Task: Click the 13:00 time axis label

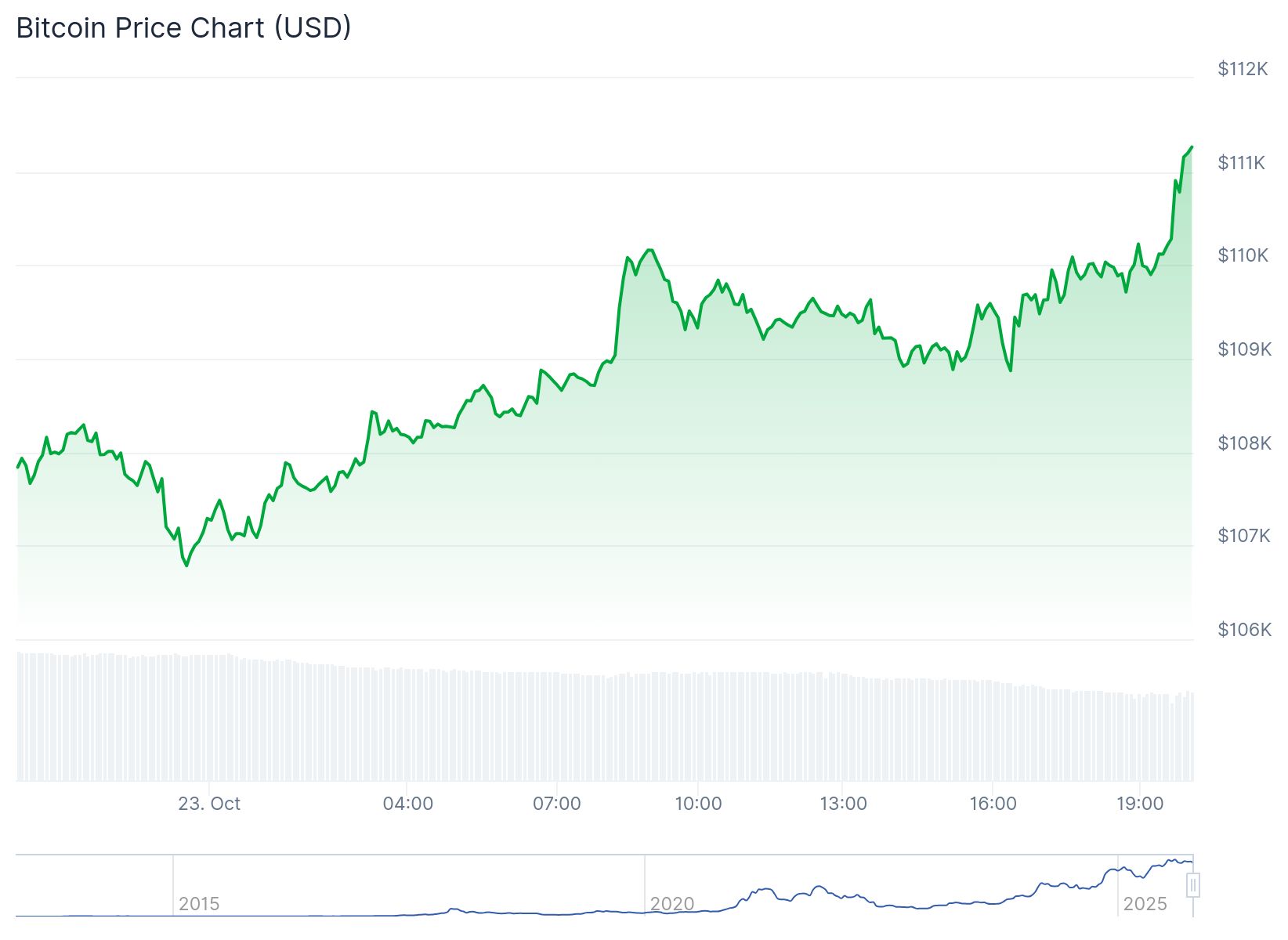Action: click(843, 804)
